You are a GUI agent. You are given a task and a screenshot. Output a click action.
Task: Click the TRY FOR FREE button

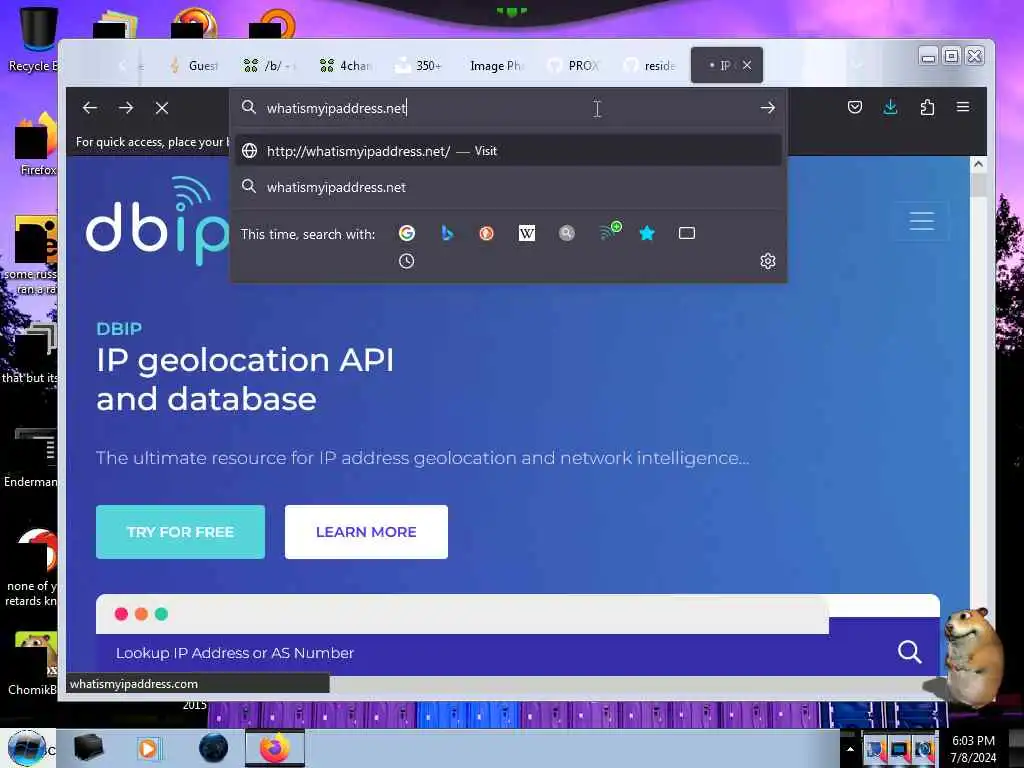[180, 532]
